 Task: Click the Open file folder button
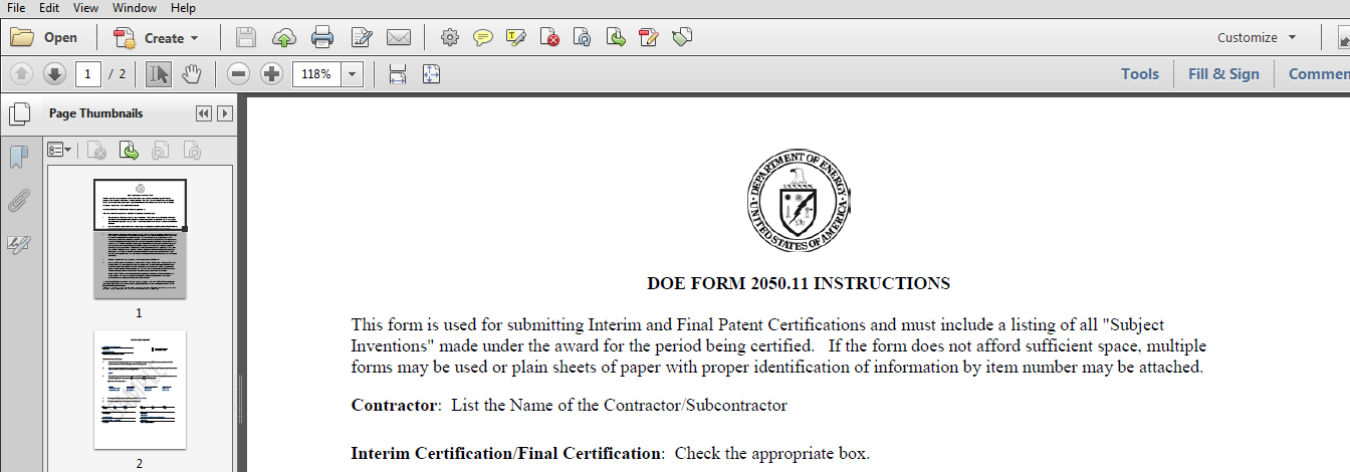[x=44, y=38]
